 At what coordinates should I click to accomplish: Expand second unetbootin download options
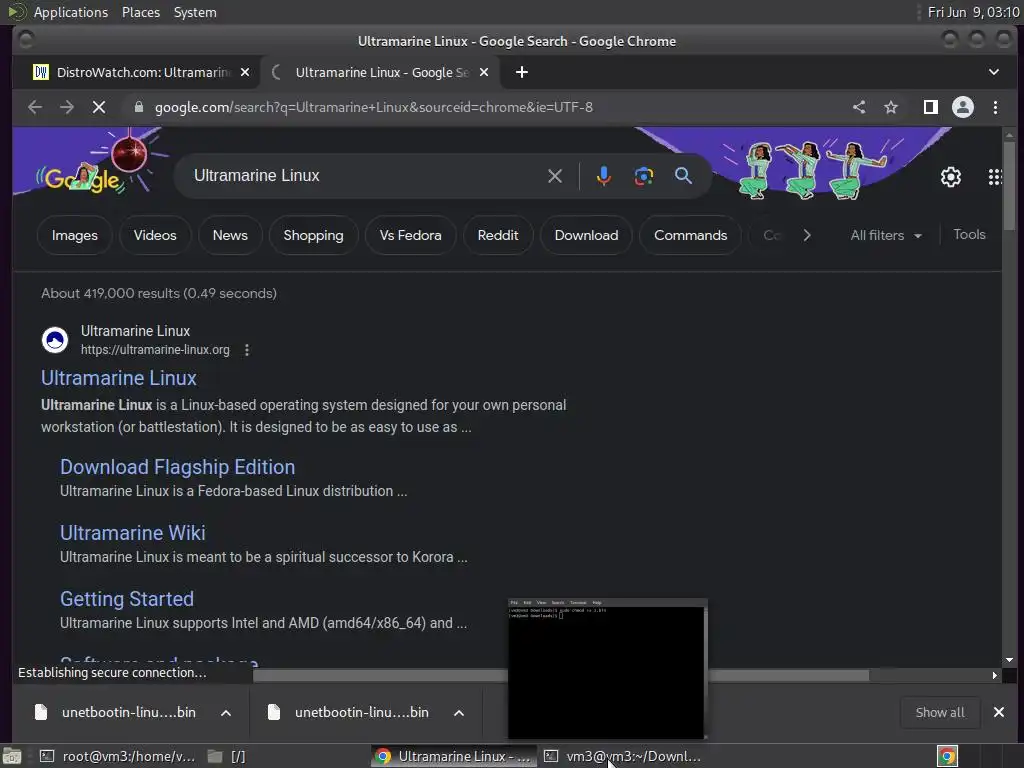pyautogui.click(x=459, y=713)
